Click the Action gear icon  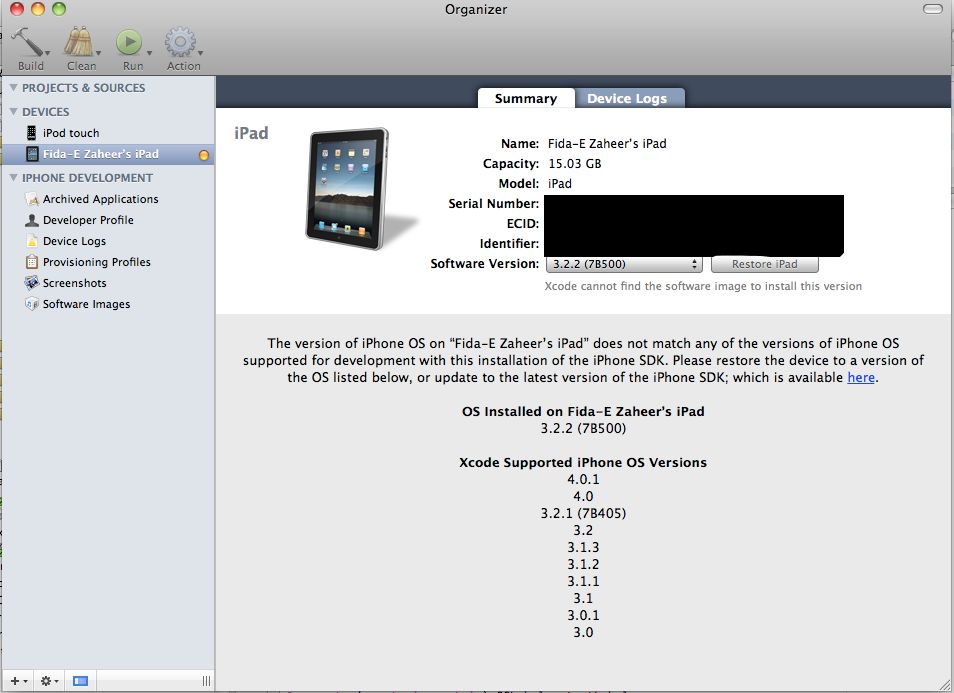[179, 42]
